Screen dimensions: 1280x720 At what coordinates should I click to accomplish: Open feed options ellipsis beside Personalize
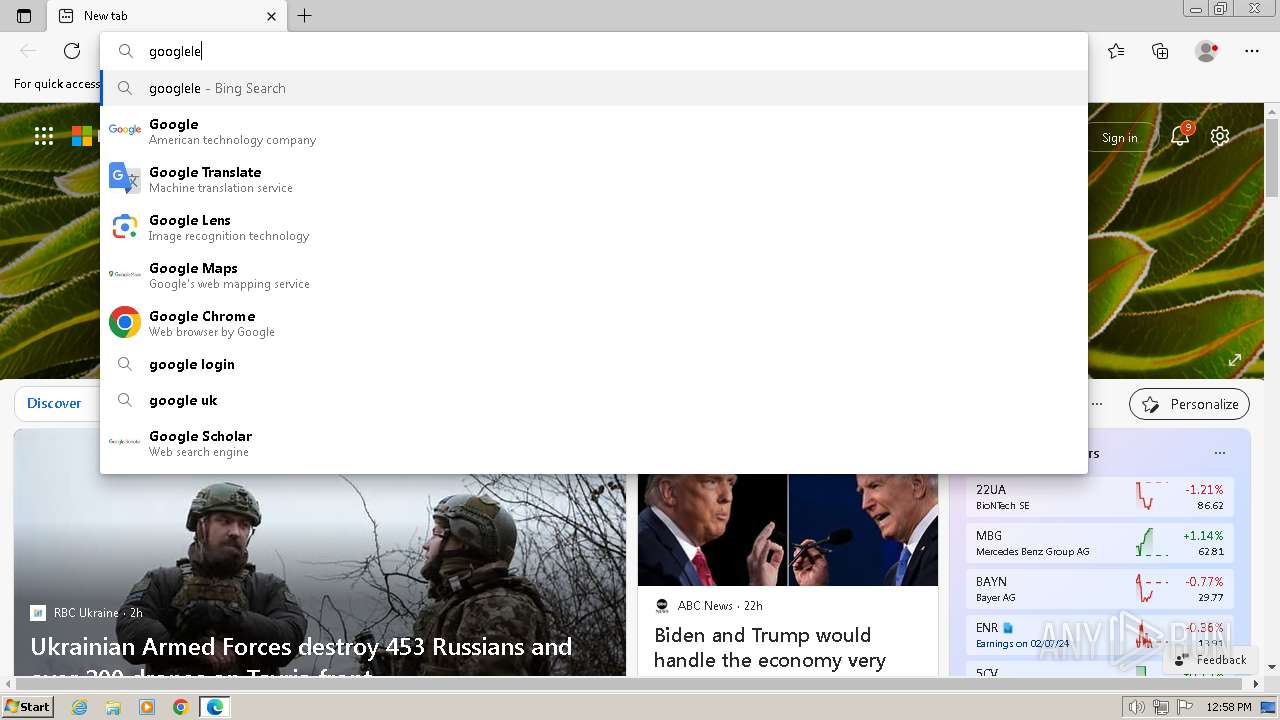(1097, 404)
